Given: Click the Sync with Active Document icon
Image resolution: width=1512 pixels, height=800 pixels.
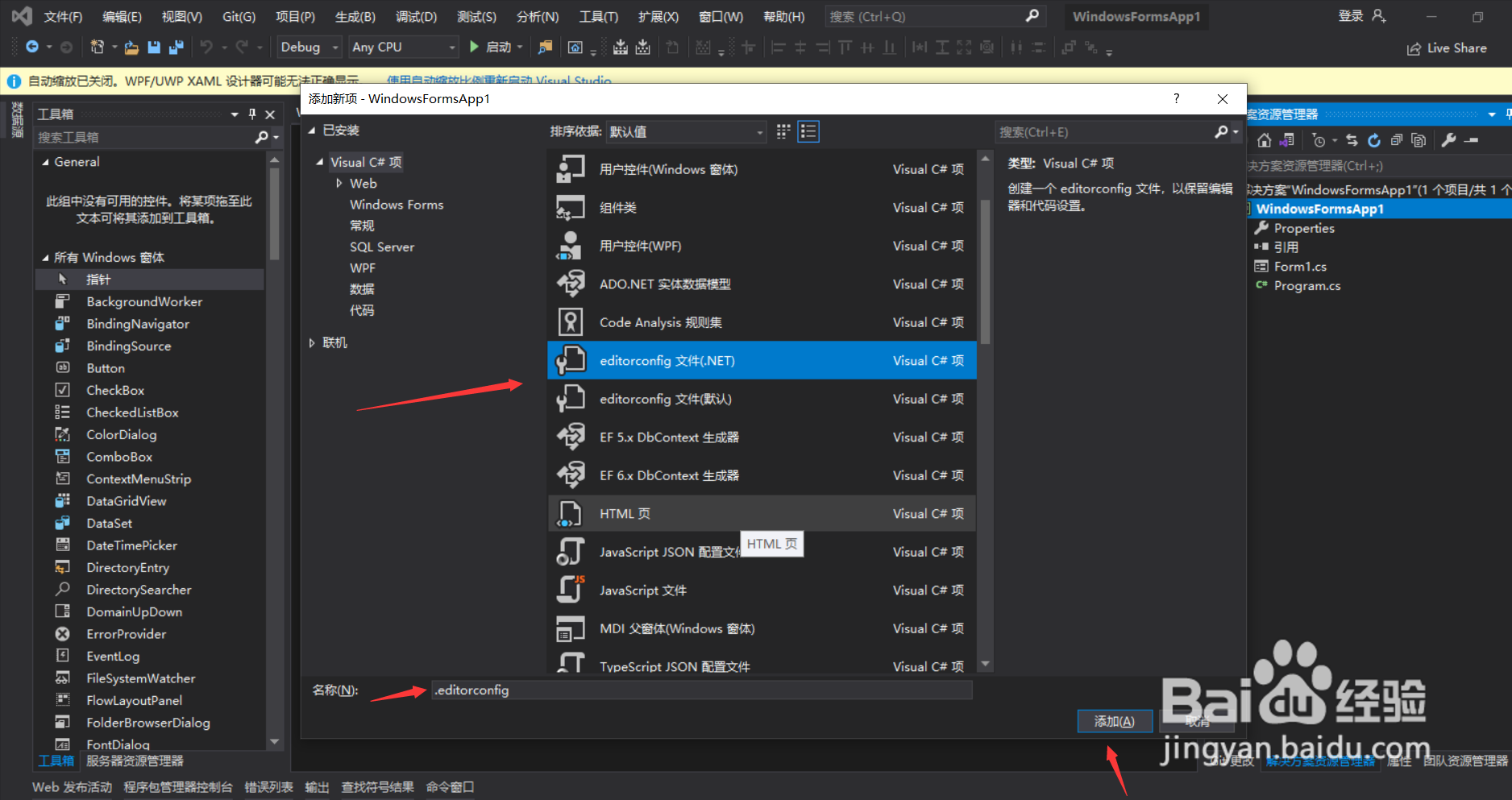Looking at the screenshot, I should 1352,139.
